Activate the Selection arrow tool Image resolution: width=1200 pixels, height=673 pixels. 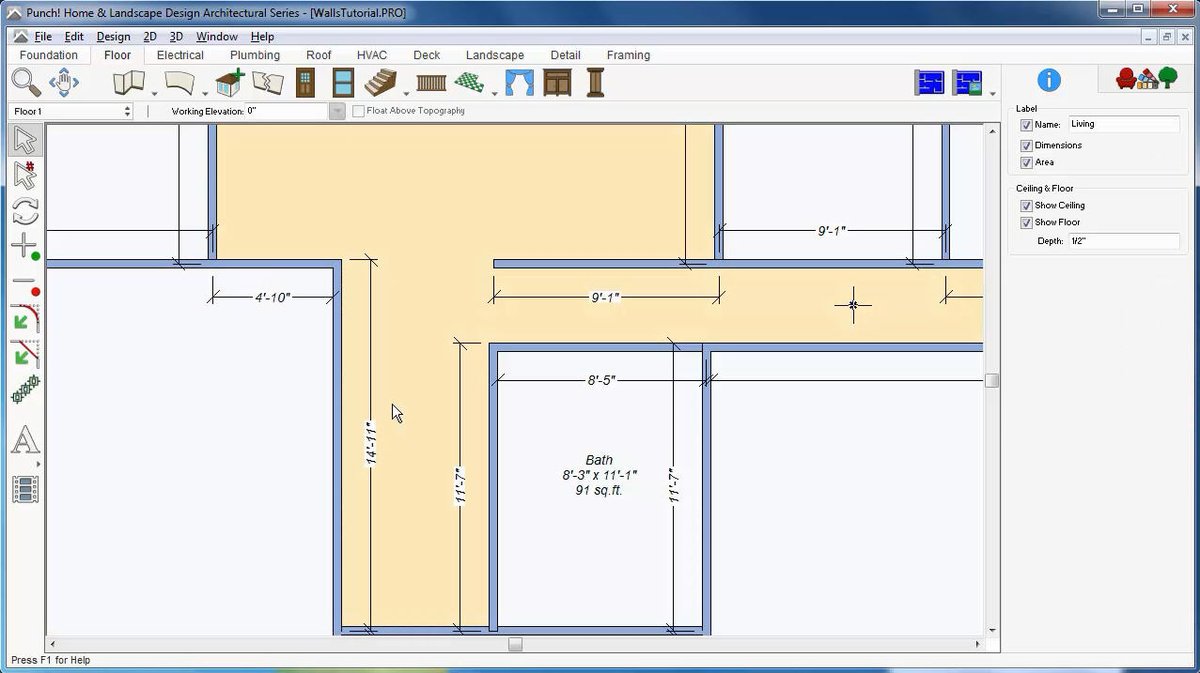[25, 141]
